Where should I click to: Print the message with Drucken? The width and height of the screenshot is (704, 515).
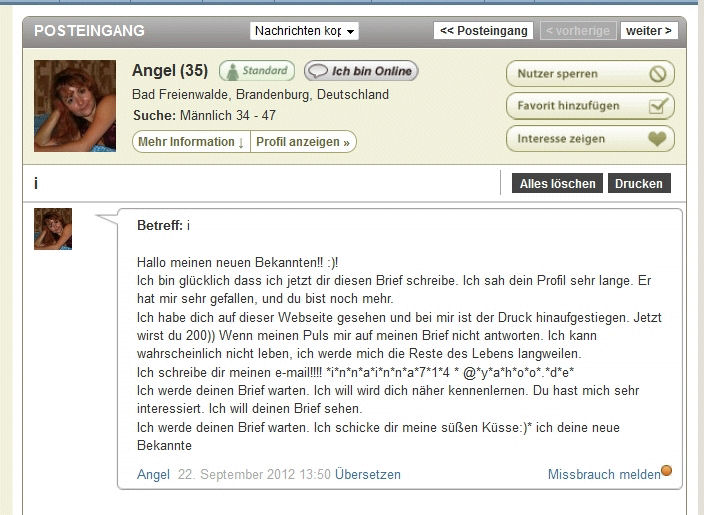point(639,183)
